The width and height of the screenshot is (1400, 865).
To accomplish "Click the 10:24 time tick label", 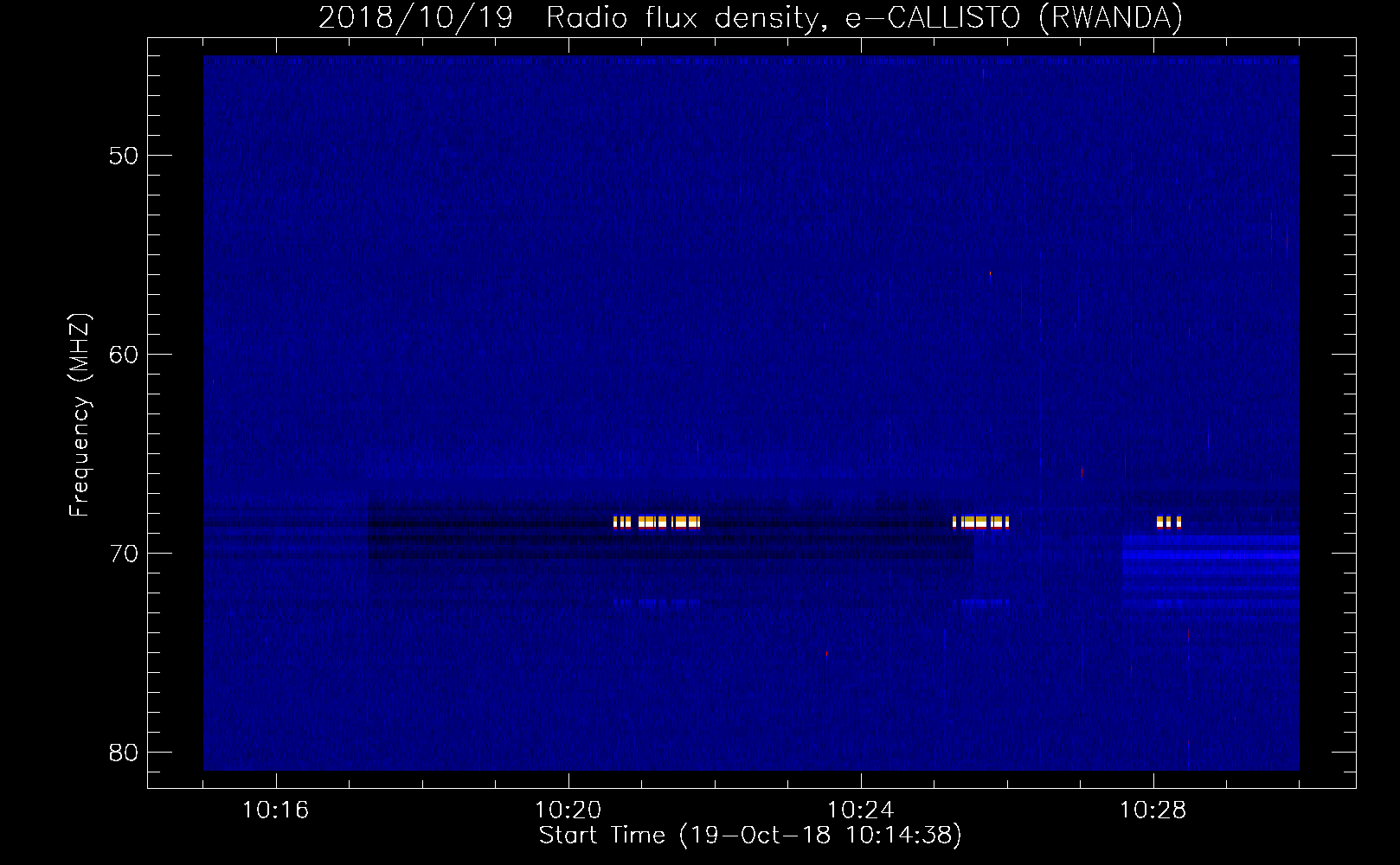I will [860, 811].
